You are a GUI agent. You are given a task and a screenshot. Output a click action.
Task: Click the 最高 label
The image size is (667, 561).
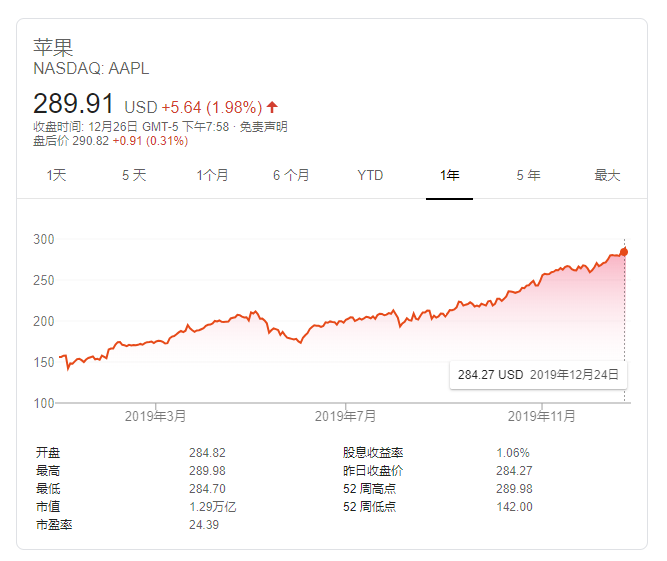point(48,471)
